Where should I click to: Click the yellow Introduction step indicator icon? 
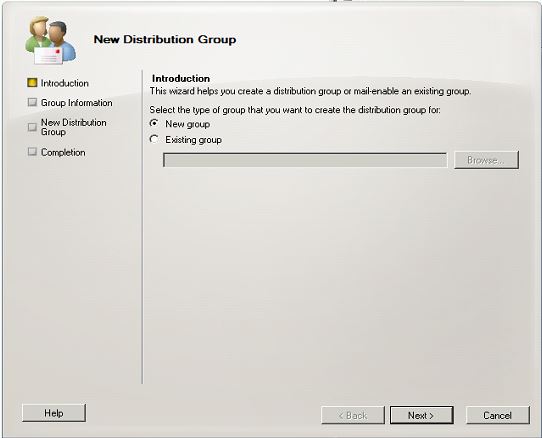32,83
